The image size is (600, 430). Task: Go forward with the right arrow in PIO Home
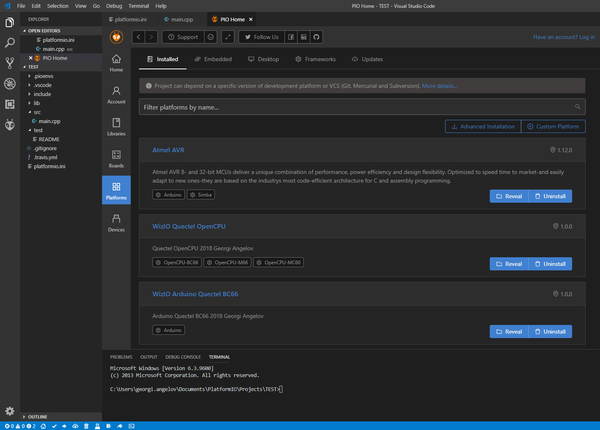(x=151, y=37)
